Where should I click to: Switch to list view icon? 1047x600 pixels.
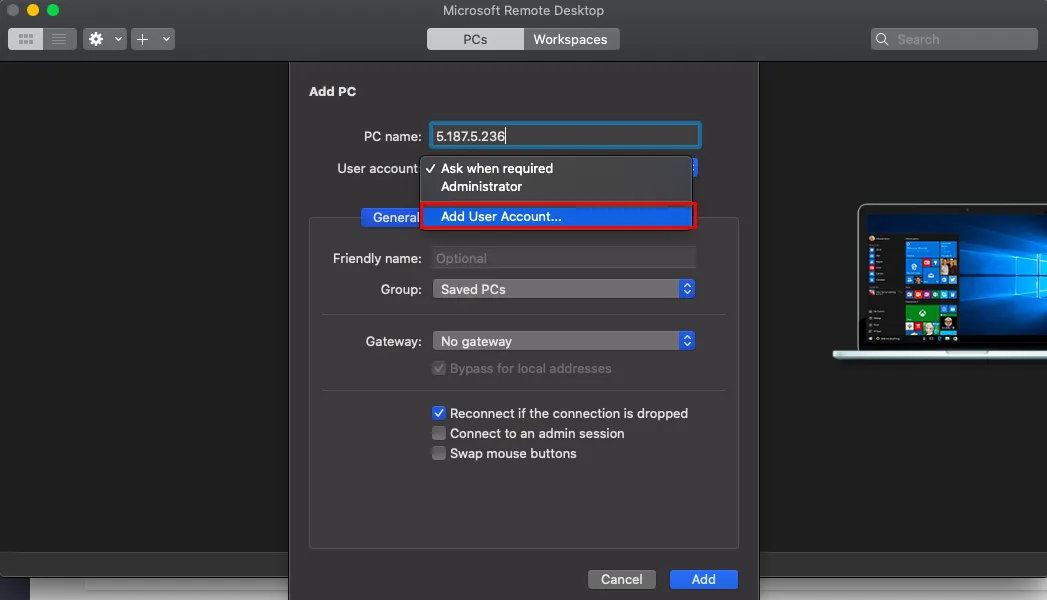(59, 39)
